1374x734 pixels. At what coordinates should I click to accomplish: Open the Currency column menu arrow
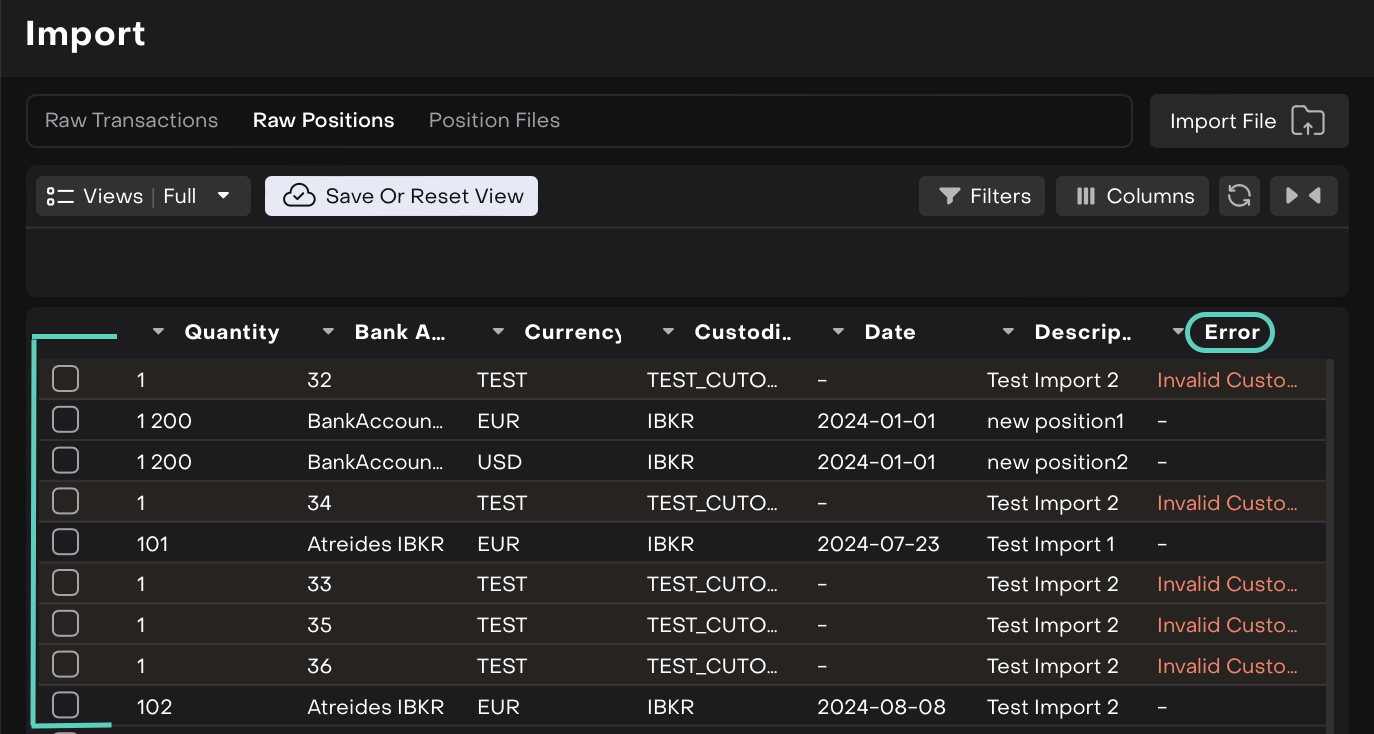click(x=498, y=332)
